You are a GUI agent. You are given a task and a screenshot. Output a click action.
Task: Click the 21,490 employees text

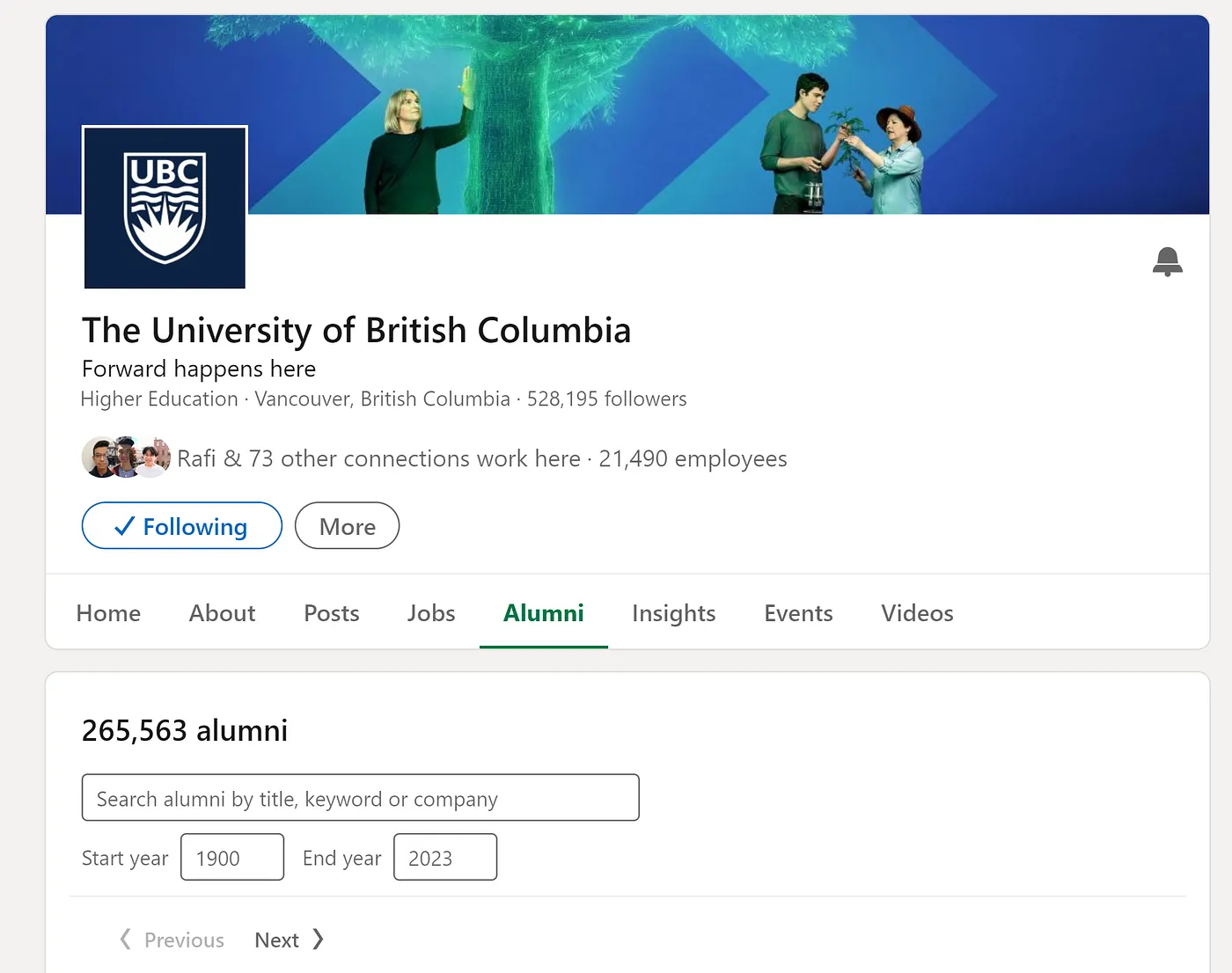click(693, 458)
